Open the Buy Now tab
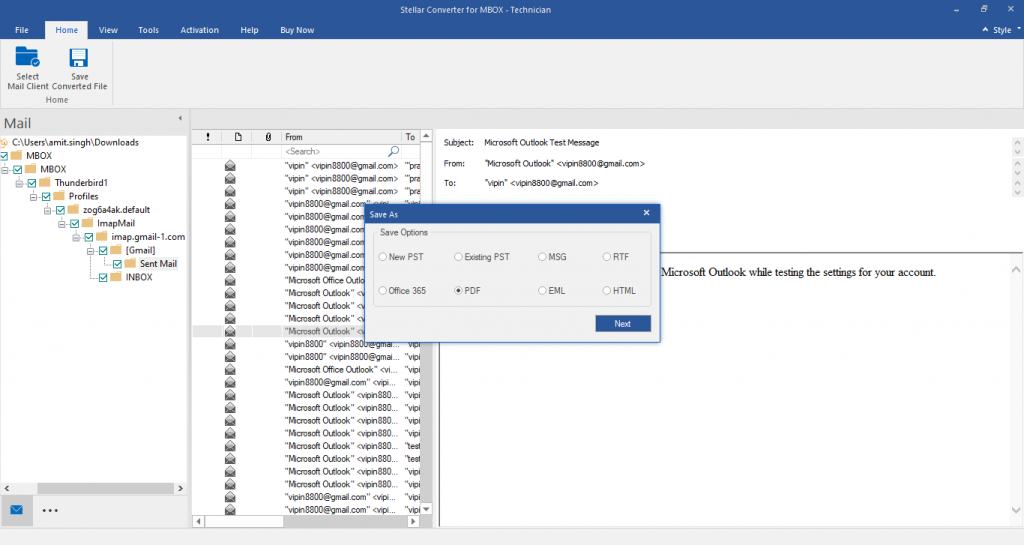The height and width of the screenshot is (545, 1024). pos(297,30)
